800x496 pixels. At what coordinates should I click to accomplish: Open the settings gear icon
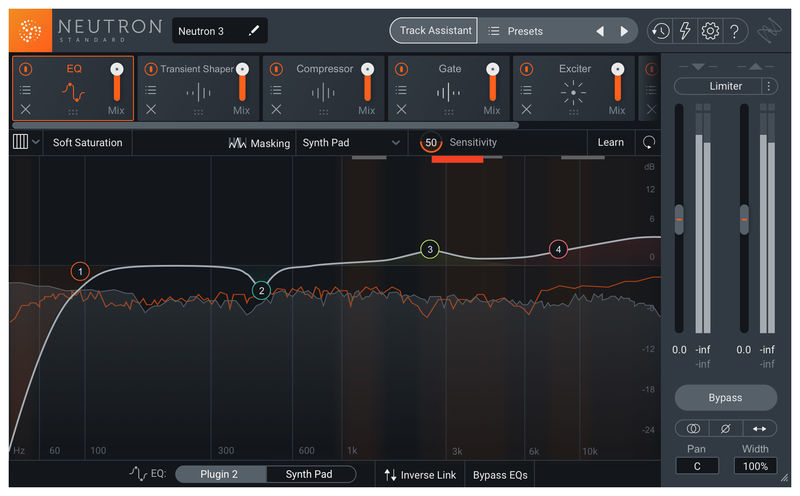point(710,31)
